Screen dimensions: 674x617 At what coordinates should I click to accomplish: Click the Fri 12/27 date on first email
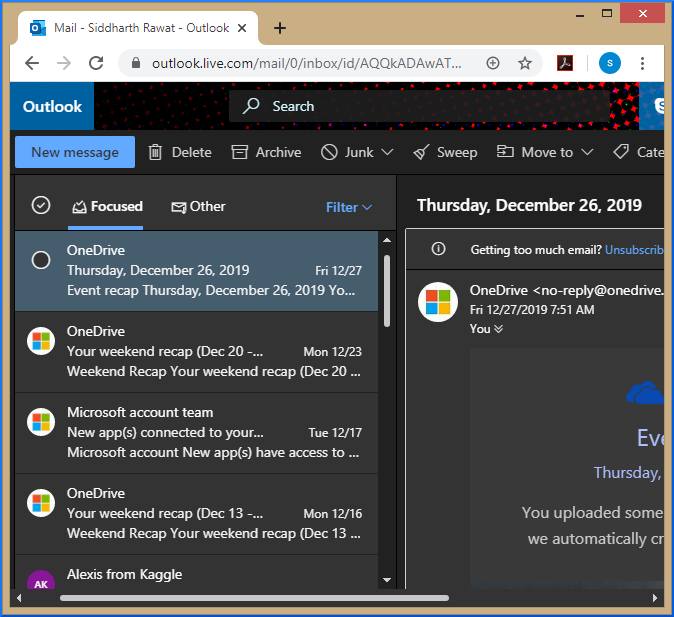point(338,271)
